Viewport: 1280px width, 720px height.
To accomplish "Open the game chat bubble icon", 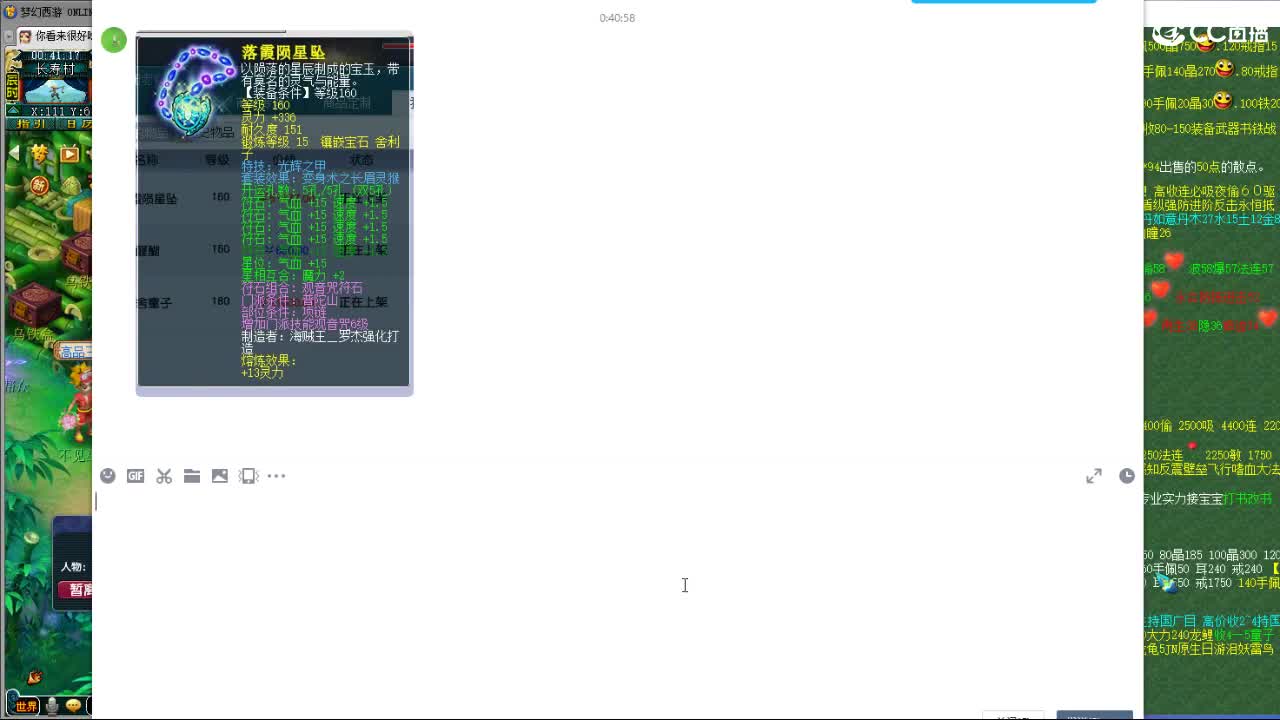I will 74,706.
